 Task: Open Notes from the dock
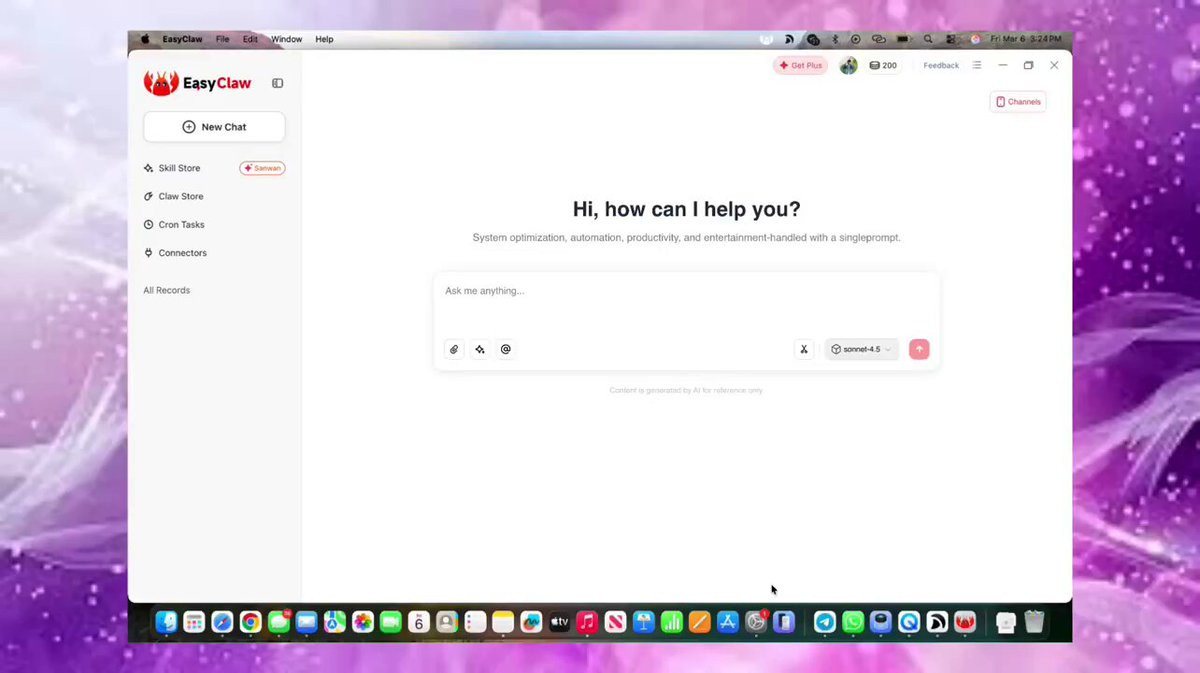[503, 622]
